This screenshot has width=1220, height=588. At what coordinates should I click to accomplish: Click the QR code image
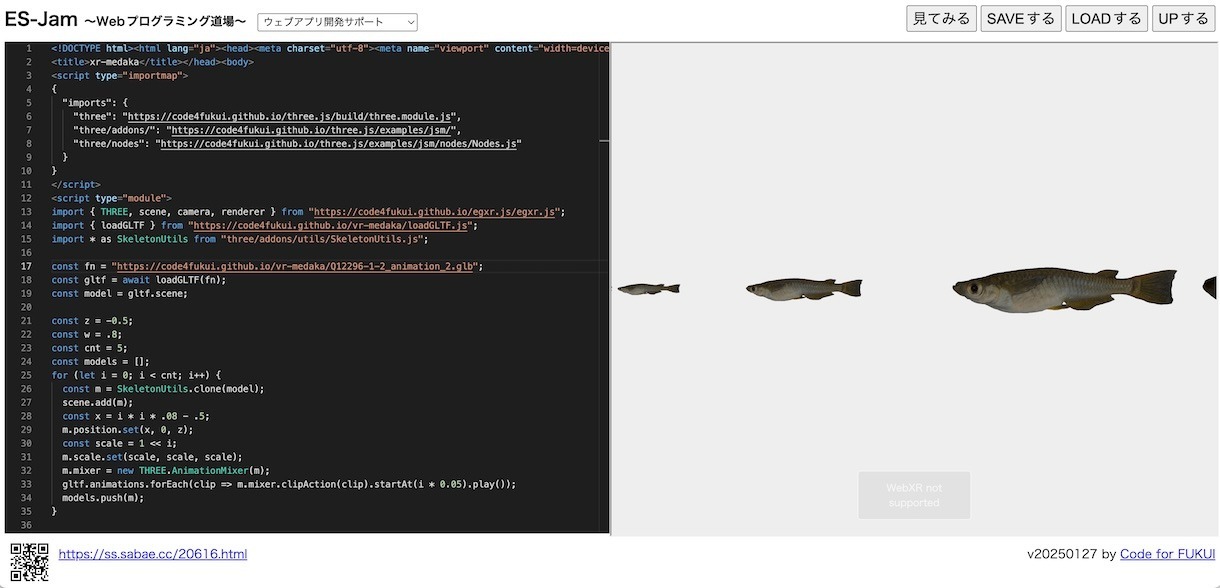click(x=29, y=562)
